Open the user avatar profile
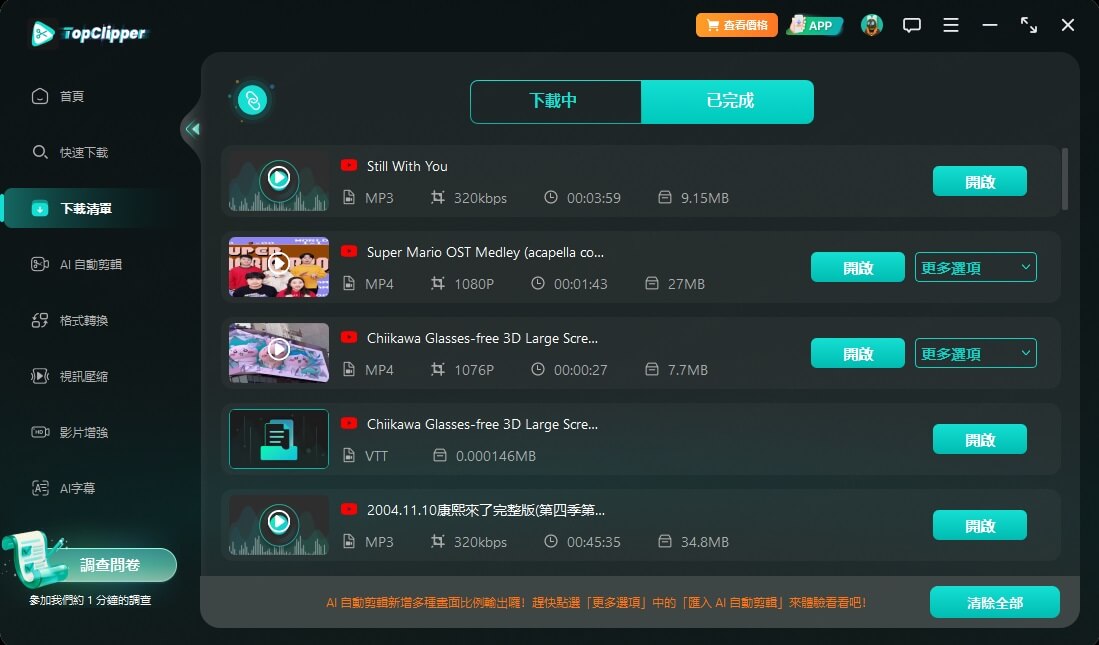 [871, 25]
